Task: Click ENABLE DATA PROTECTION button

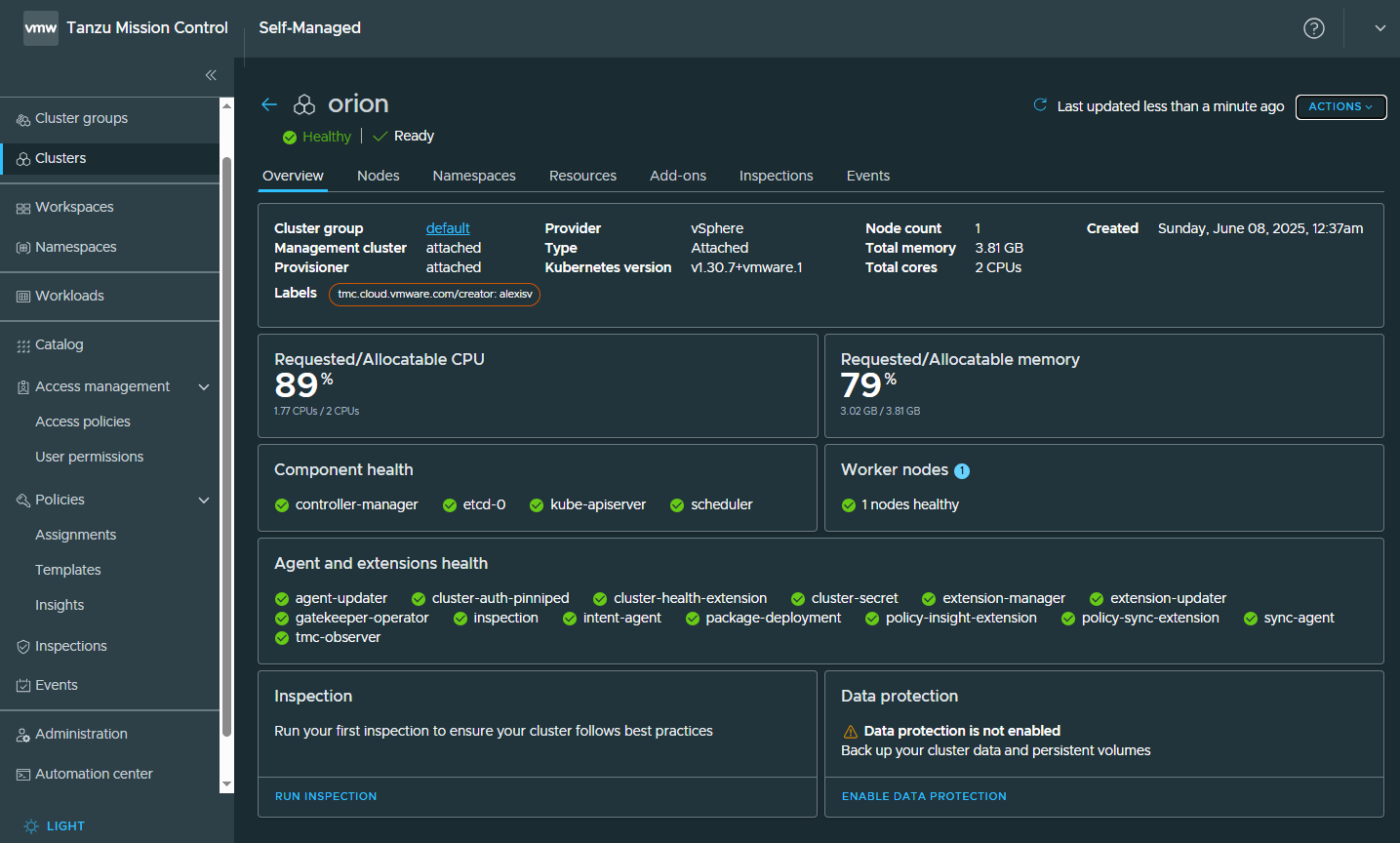Action: [x=924, y=796]
